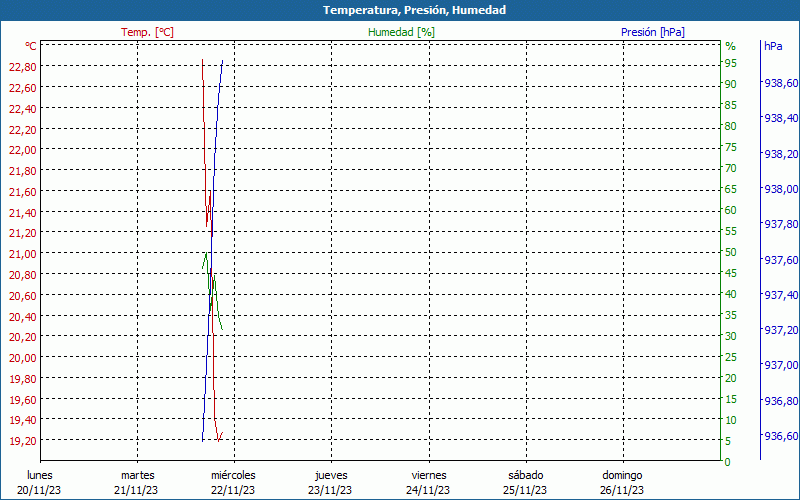Click the 21,60 temperature tick
800x500 pixels.
tap(23, 192)
